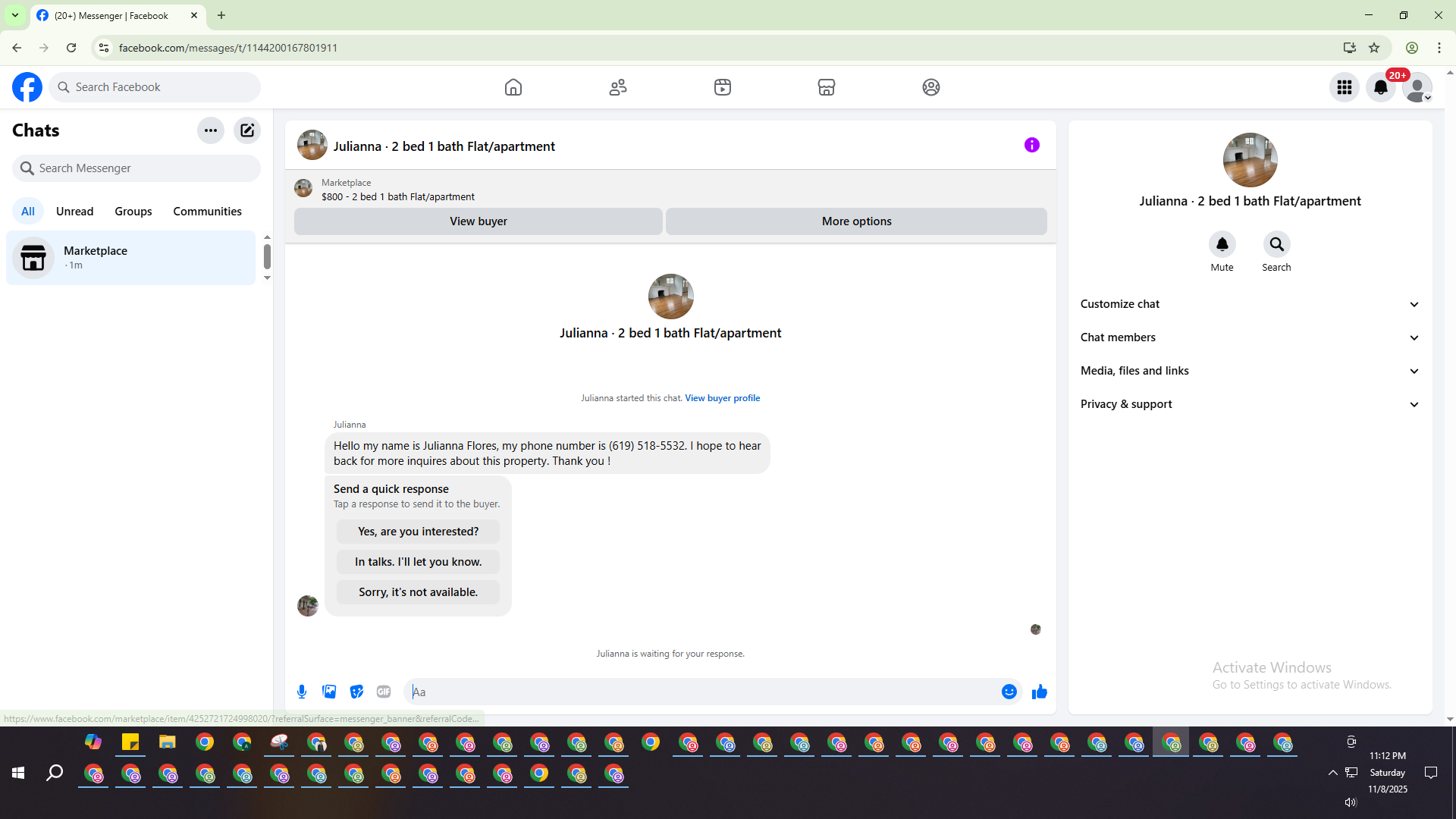Image resolution: width=1456 pixels, height=819 pixels.
Task: Attach a file using the photo icon
Action: (329, 692)
